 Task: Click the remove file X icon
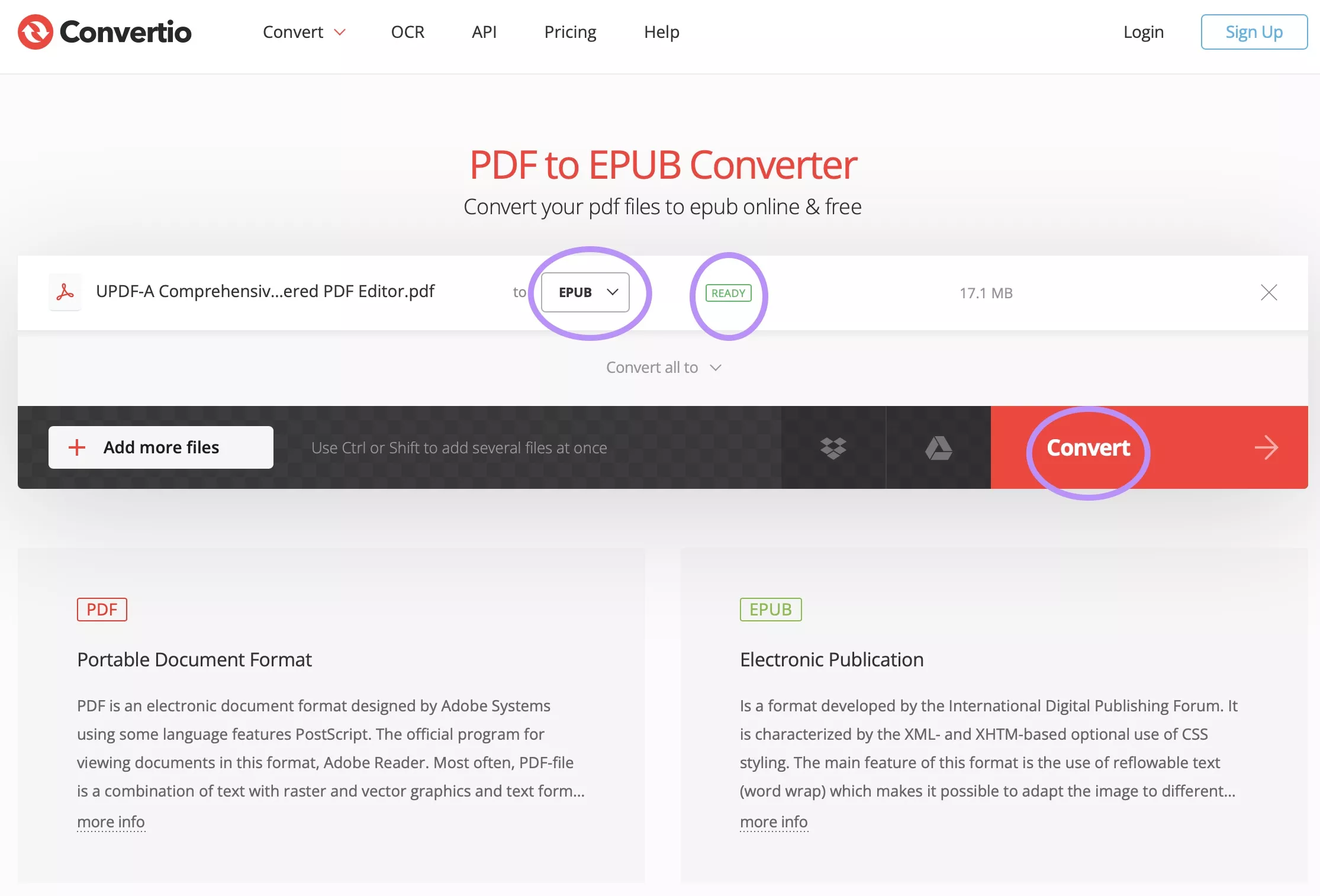(x=1268, y=292)
